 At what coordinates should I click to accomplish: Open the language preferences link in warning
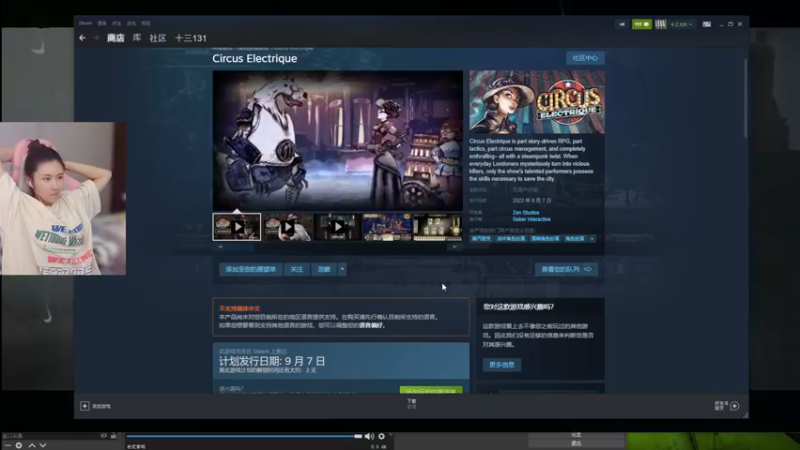pyautogui.click(x=371, y=326)
